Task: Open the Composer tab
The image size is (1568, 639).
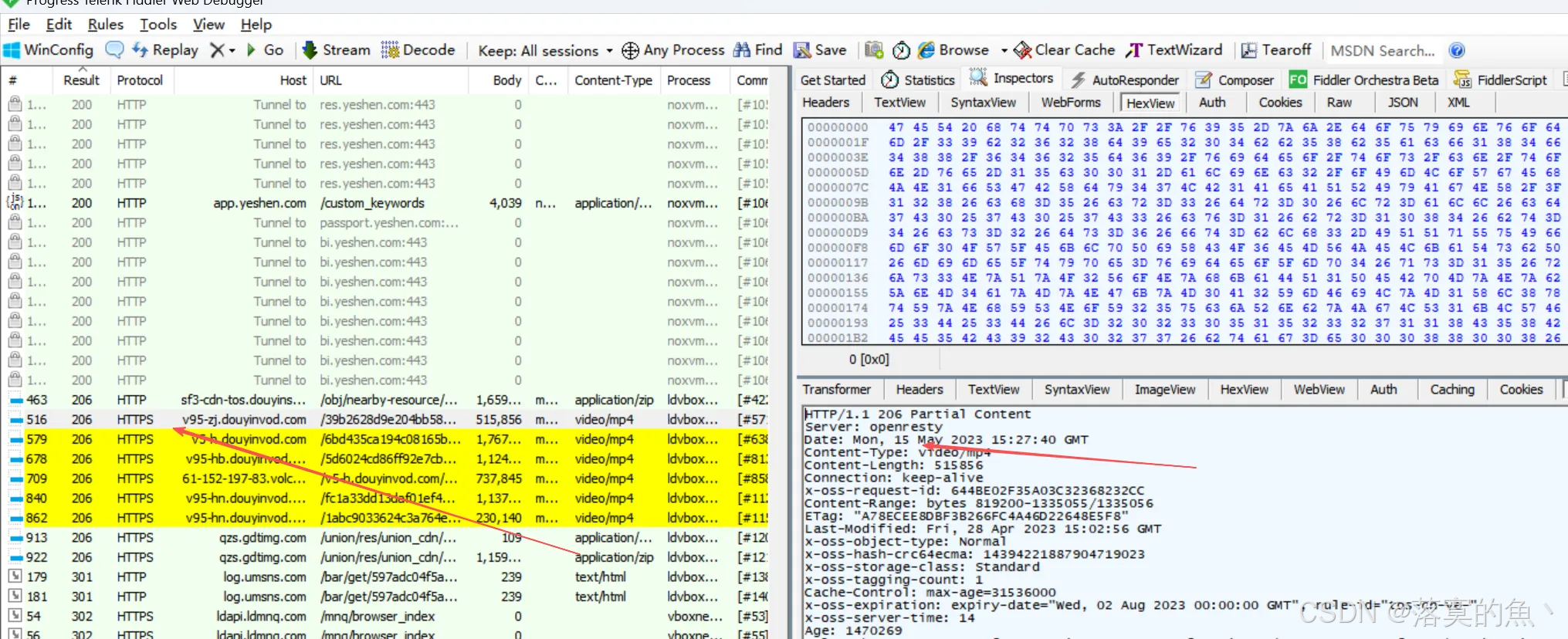Action: coord(1234,79)
